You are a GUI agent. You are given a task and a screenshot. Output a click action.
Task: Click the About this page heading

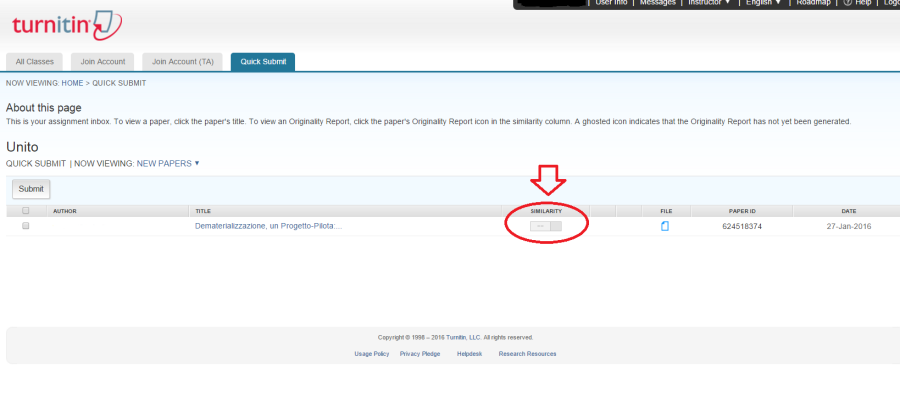pos(44,108)
